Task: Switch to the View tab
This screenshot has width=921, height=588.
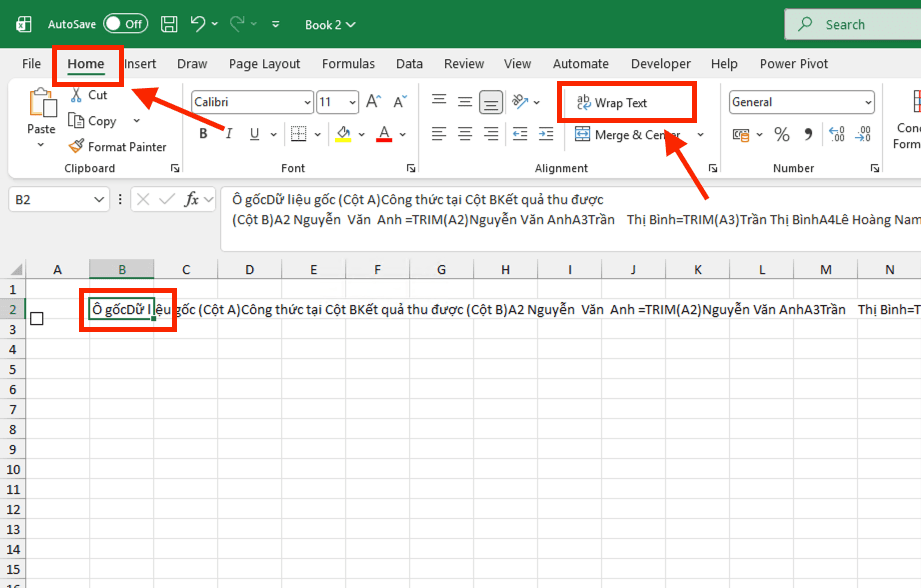Action: pos(517,63)
